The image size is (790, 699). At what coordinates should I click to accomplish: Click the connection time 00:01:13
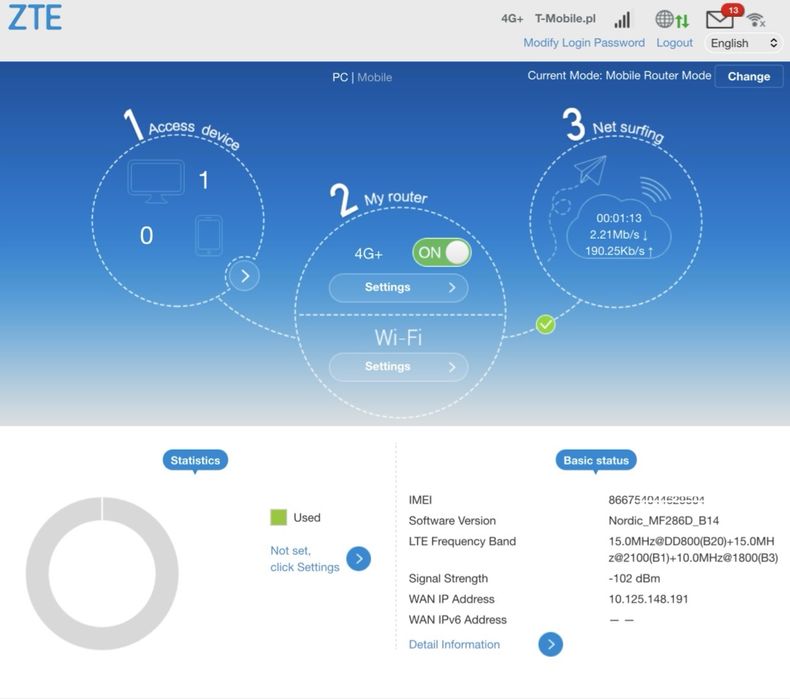(x=619, y=218)
